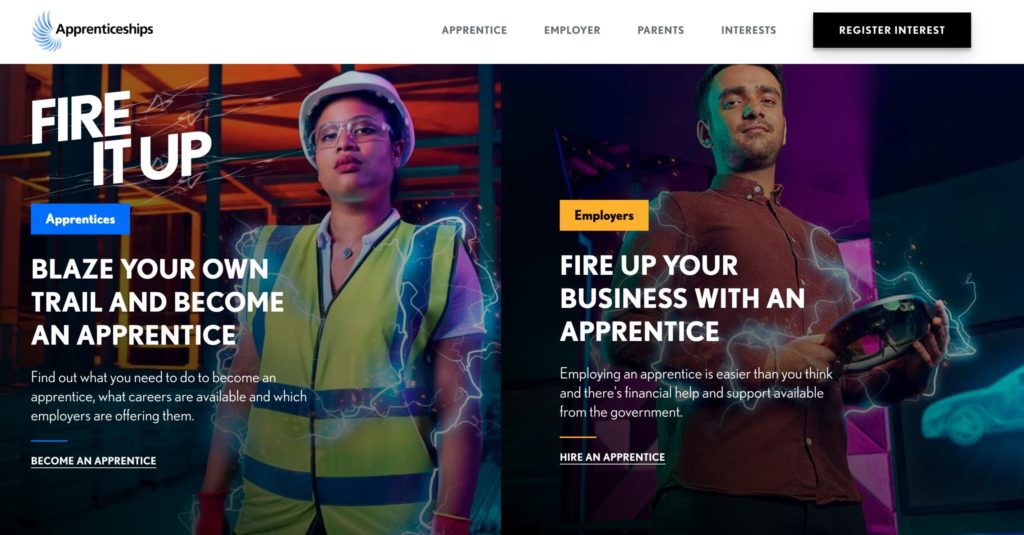This screenshot has height=535, width=1024.
Task: Click the paragraph starting 'Employing an apprentice is easier'
Action: (696, 393)
